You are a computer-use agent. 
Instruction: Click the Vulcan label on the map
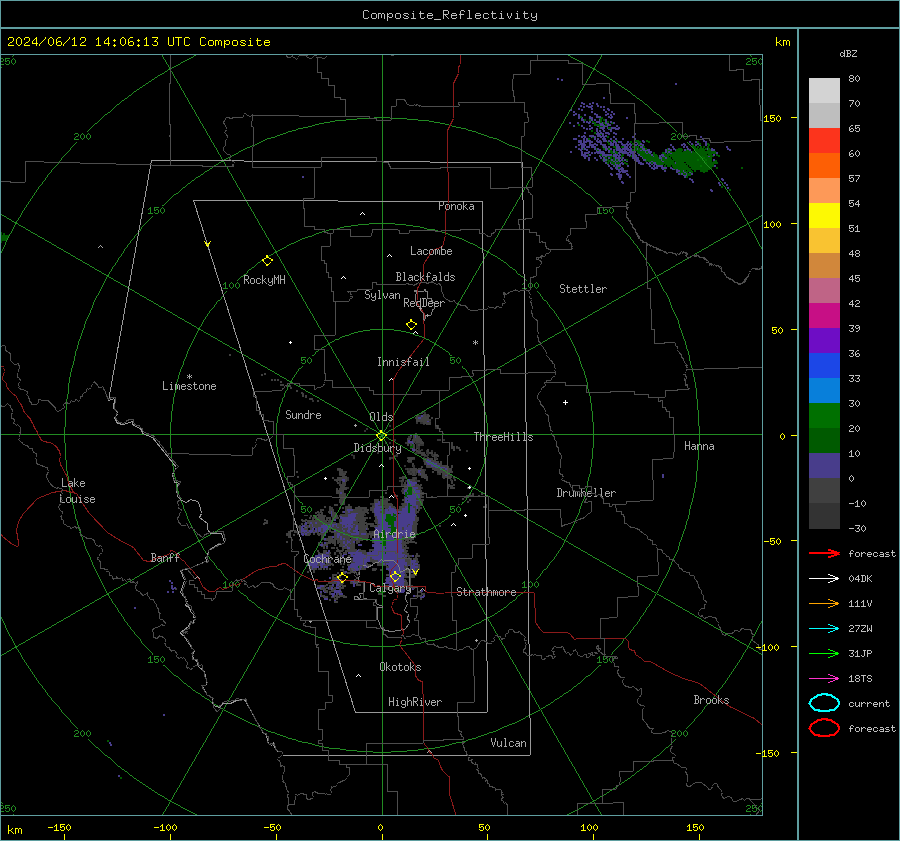pyautogui.click(x=508, y=743)
